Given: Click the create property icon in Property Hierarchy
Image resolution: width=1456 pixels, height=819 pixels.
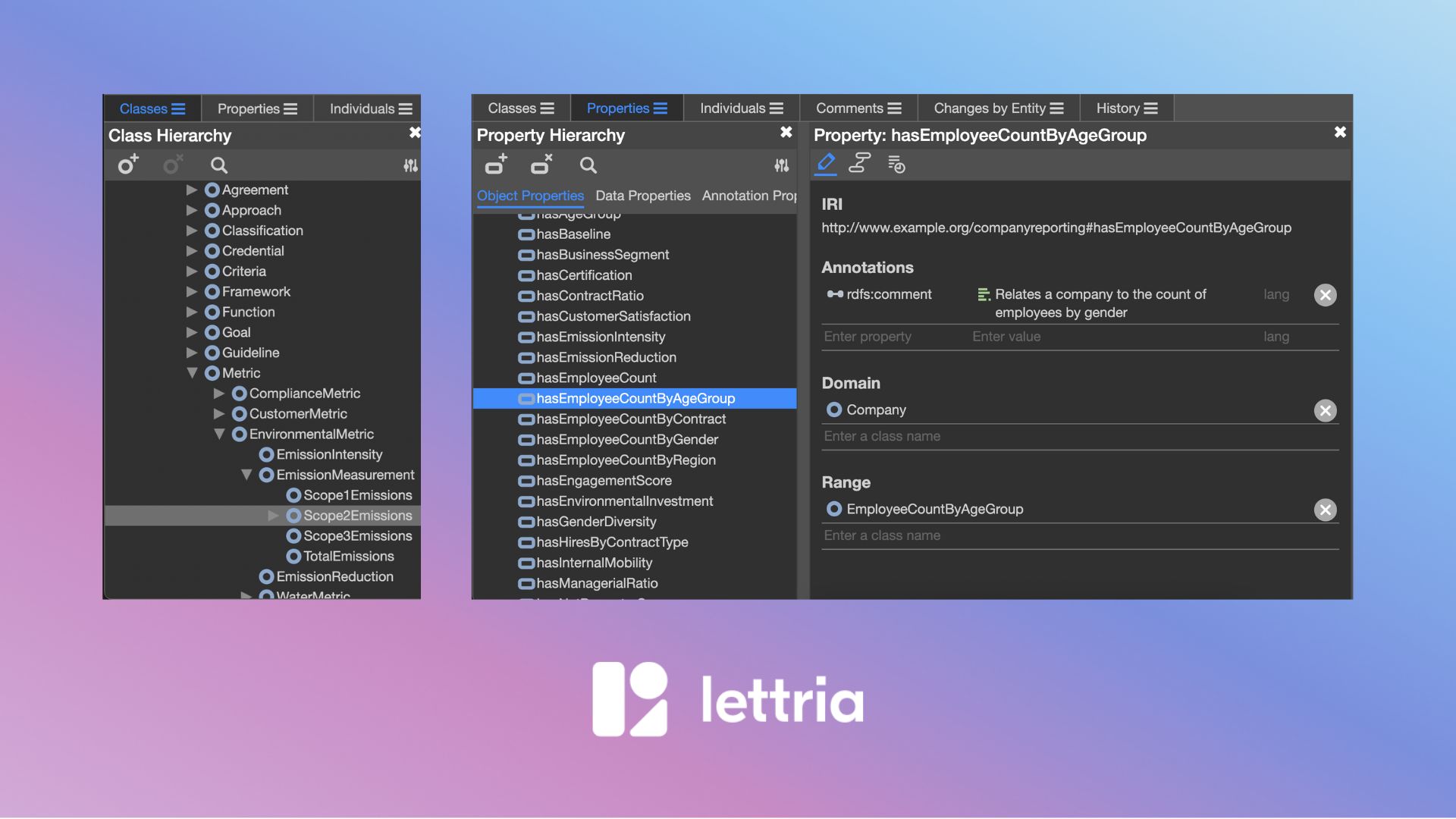Looking at the screenshot, I should coord(496,165).
